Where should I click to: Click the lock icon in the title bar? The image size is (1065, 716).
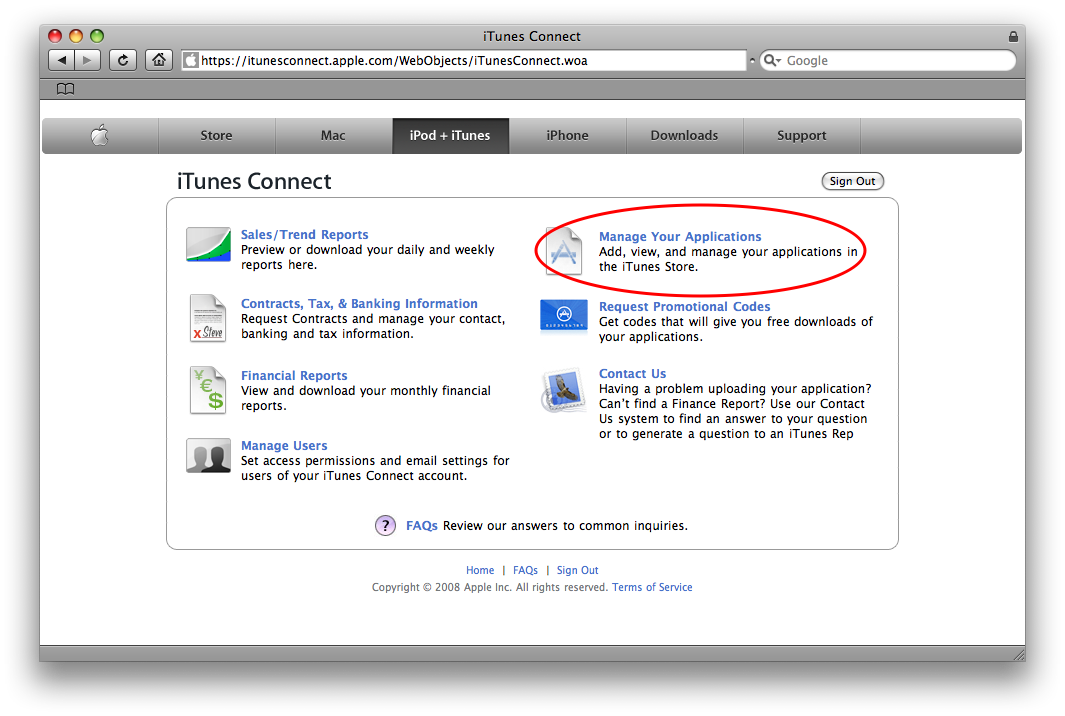coord(1013,36)
